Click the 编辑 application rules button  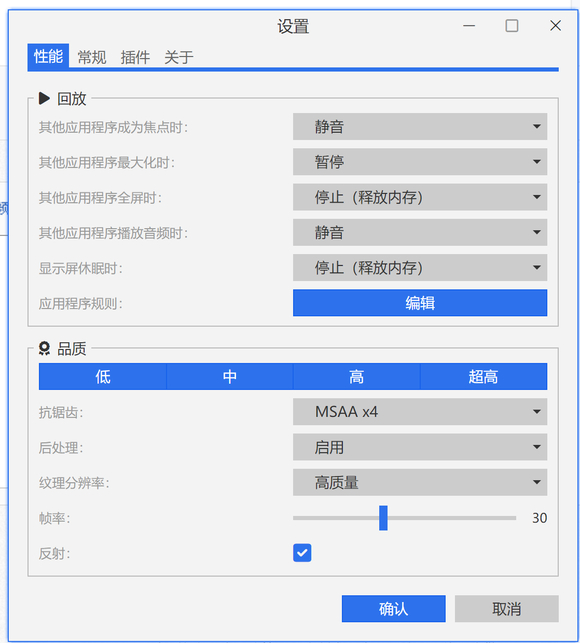(x=420, y=303)
